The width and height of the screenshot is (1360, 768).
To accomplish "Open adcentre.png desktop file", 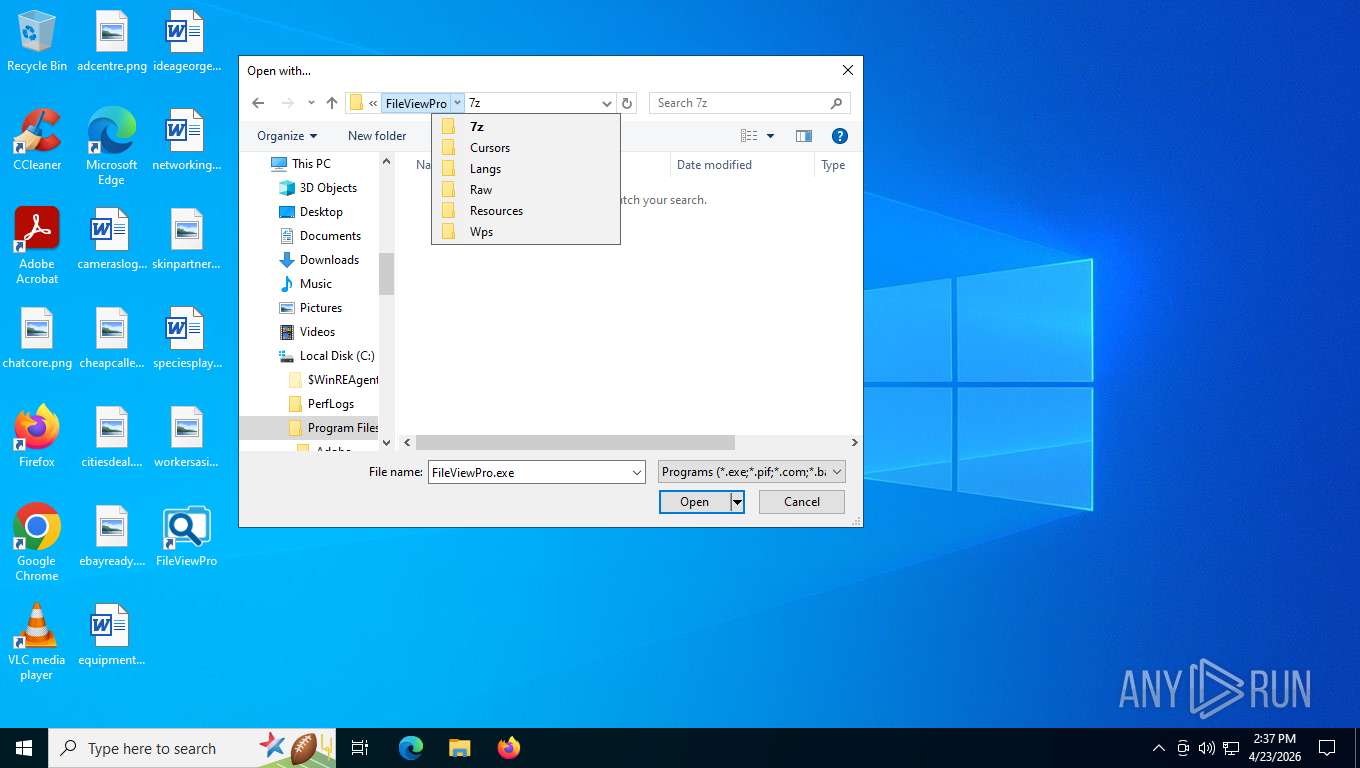I will pyautogui.click(x=112, y=42).
